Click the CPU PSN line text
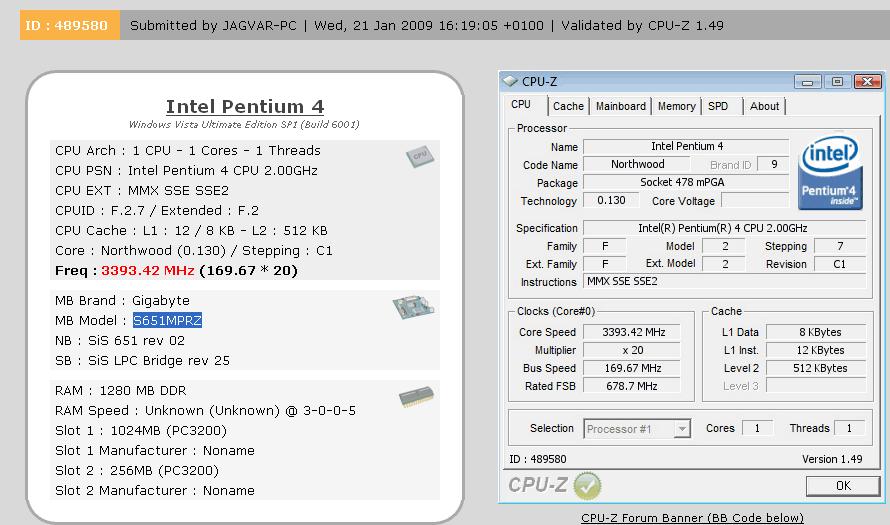Screen dimensions: 890x525 [x=186, y=171]
